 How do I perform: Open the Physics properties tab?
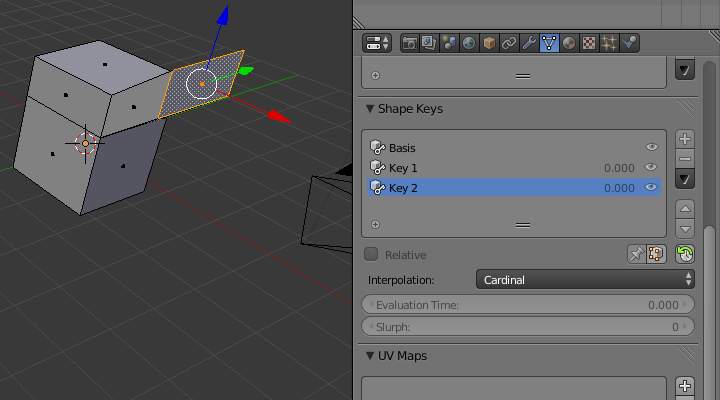629,43
